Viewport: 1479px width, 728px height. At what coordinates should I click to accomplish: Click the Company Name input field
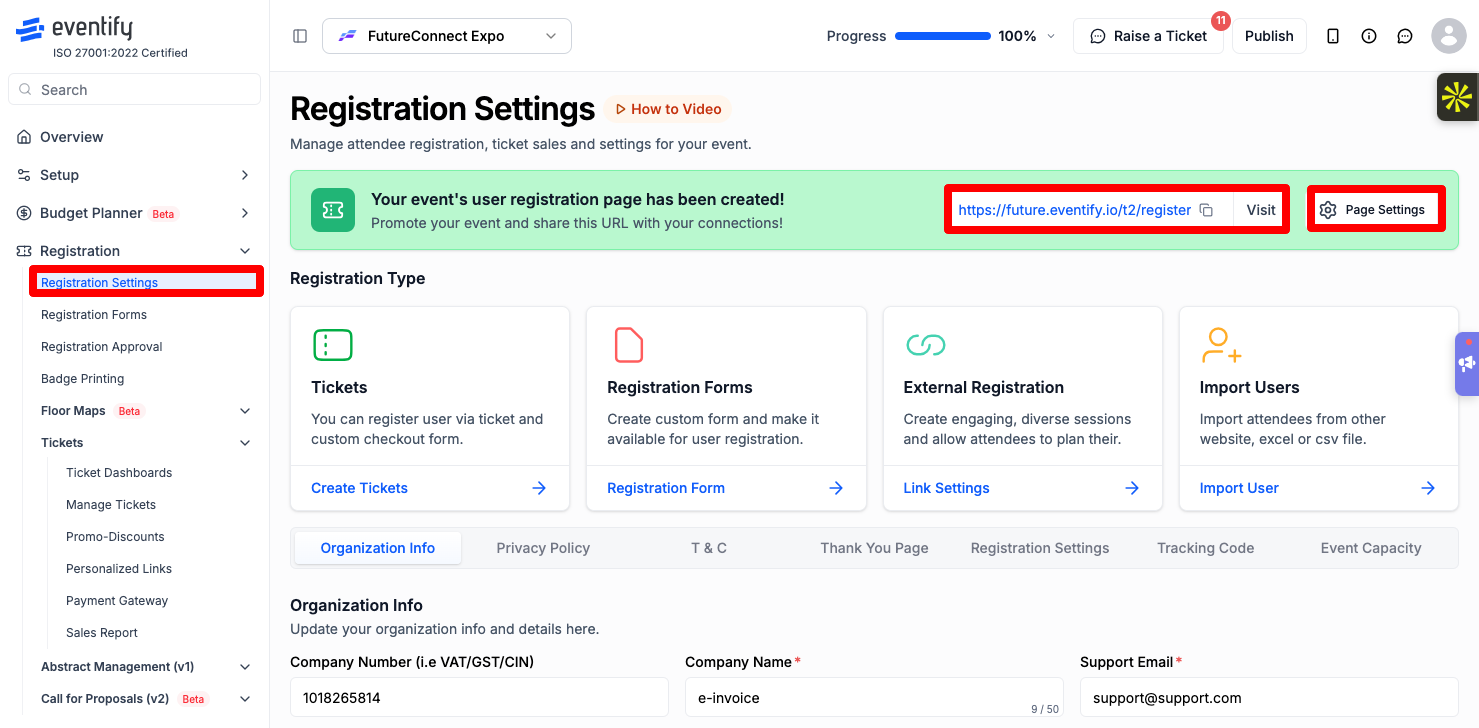(x=874, y=697)
